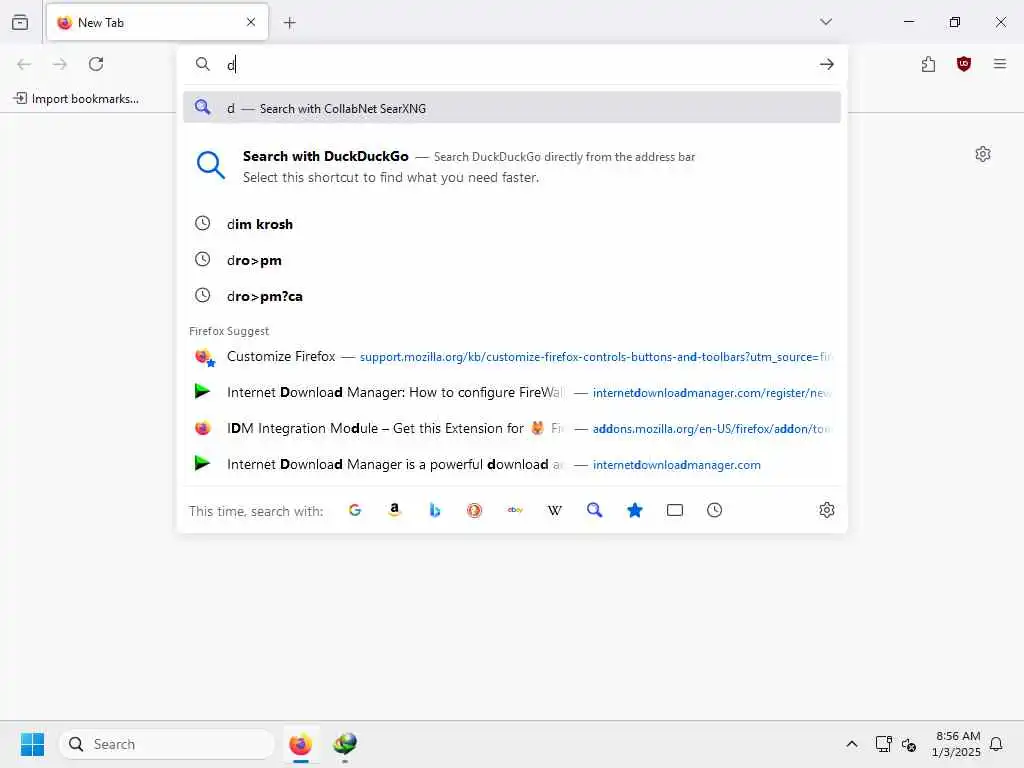Click Import bookmarks in the toolbar

tap(76, 99)
